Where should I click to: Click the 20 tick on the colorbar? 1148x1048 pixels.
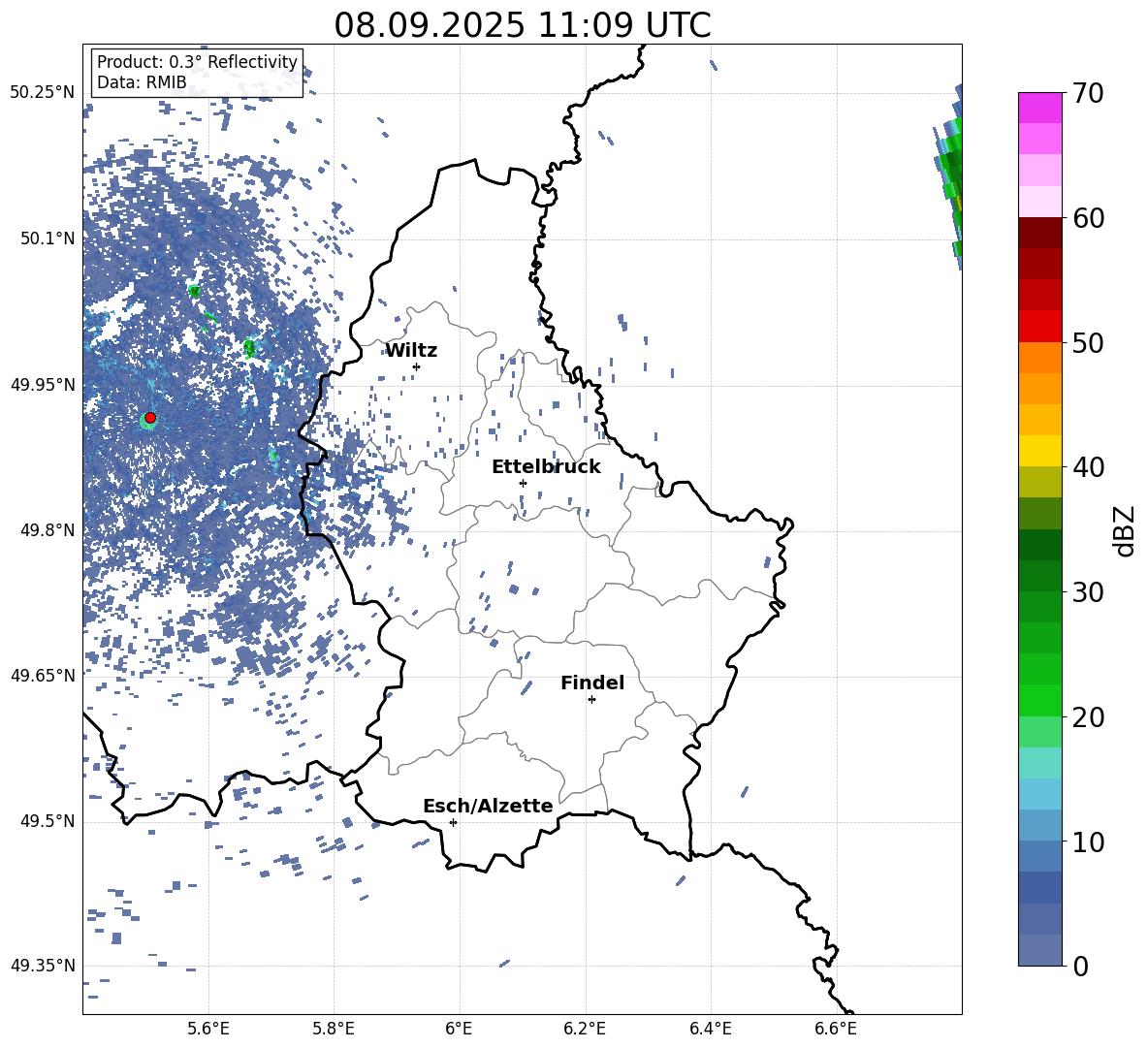(1088, 716)
